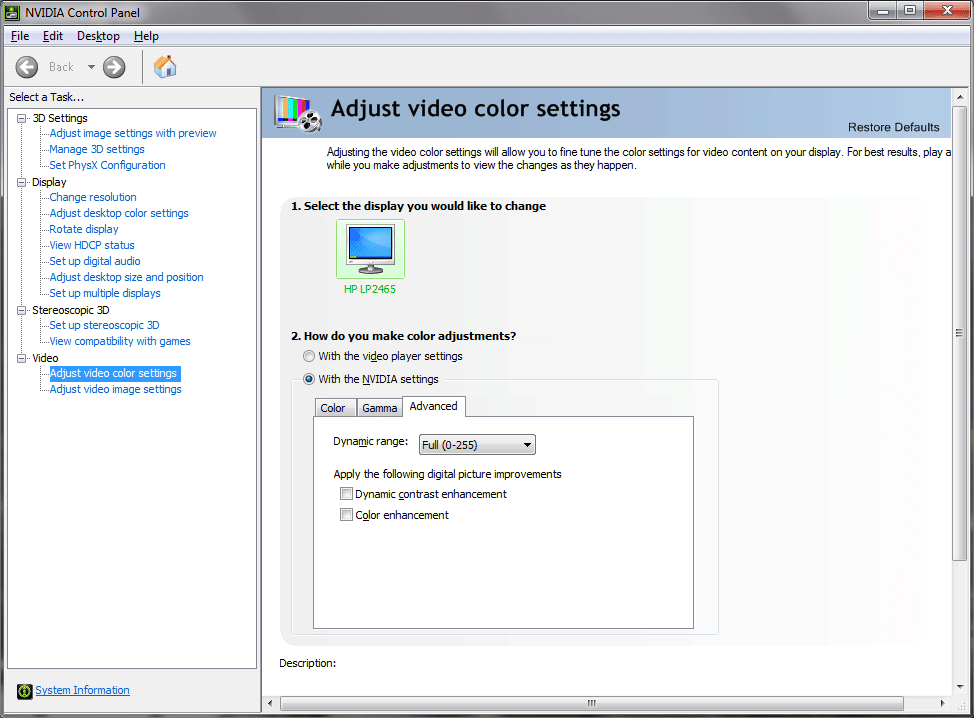Click the video color settings header icon
974x718 pixels.
click(x=299, y=114)
